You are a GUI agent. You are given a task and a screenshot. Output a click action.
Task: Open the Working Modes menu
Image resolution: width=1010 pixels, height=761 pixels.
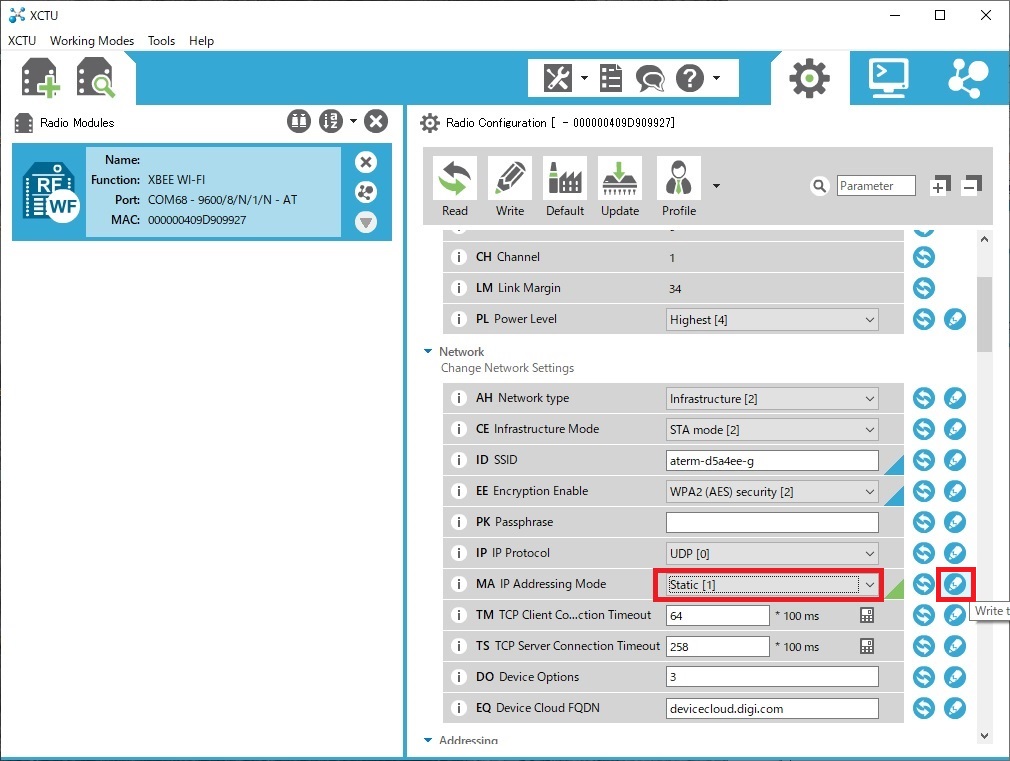coord(92,41)
